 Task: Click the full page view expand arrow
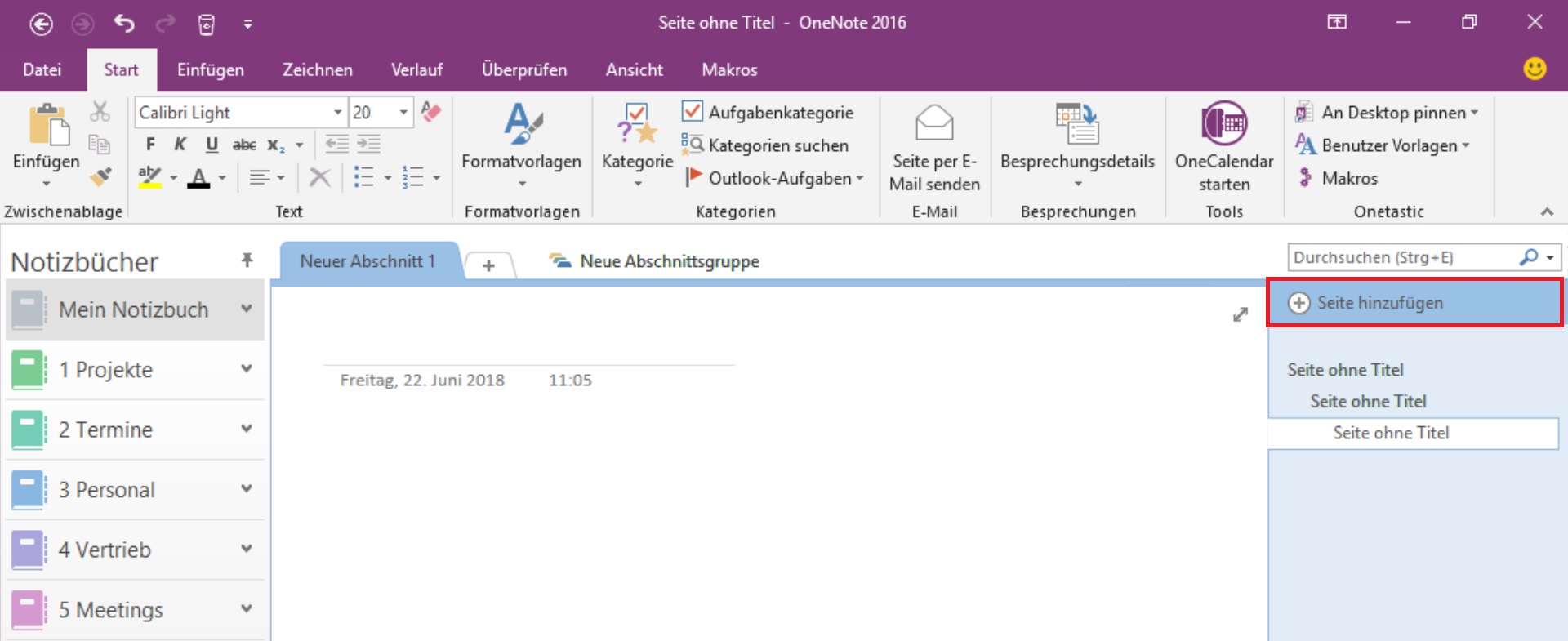pyautogui.click(x=1240, y=314)
